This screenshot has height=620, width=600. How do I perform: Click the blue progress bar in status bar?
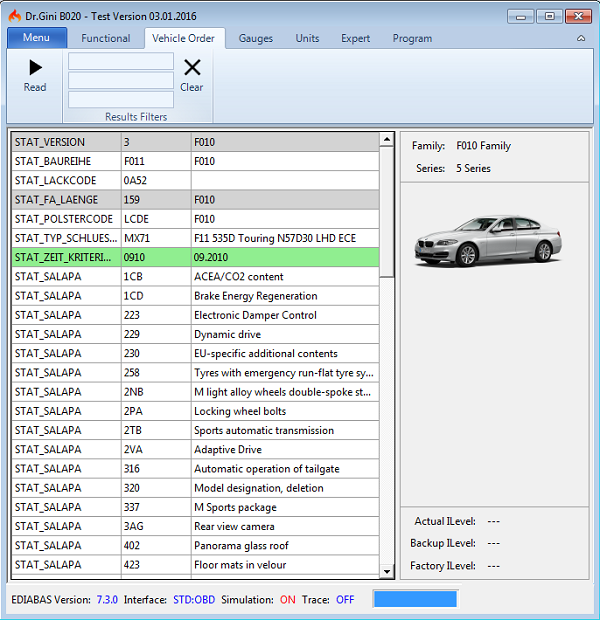click(414, 599)
